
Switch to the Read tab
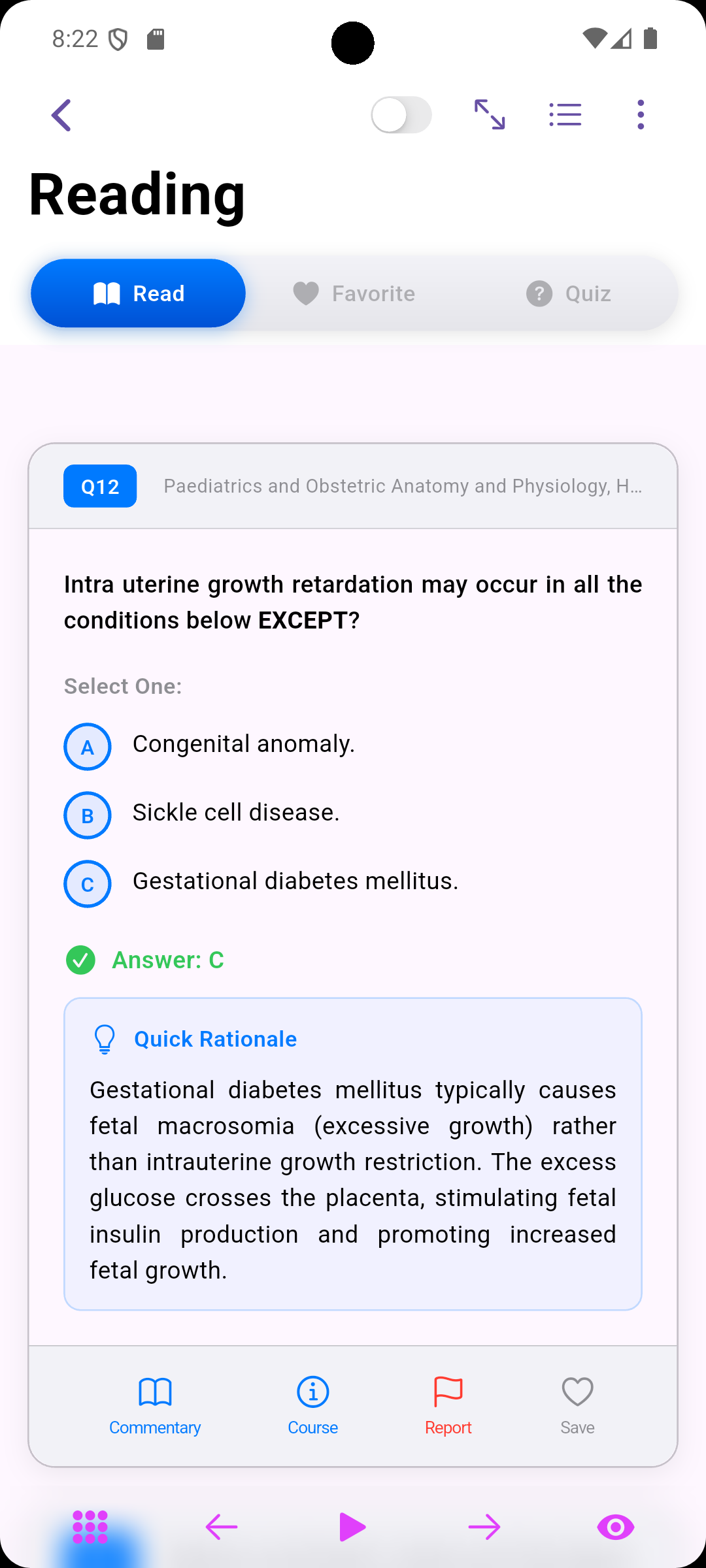click(139, 293)
